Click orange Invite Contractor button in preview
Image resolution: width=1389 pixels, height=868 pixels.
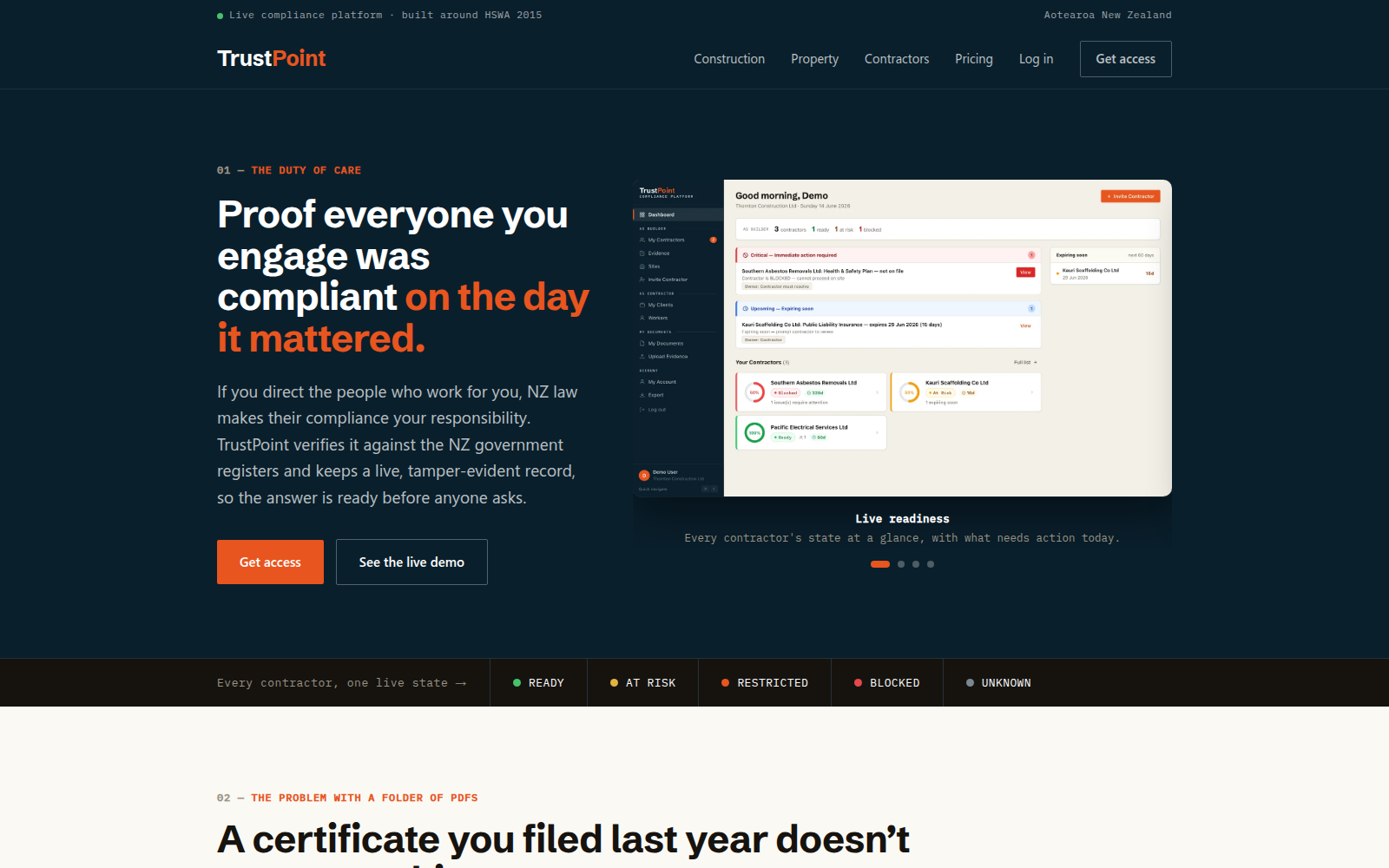click(1130, 196)
